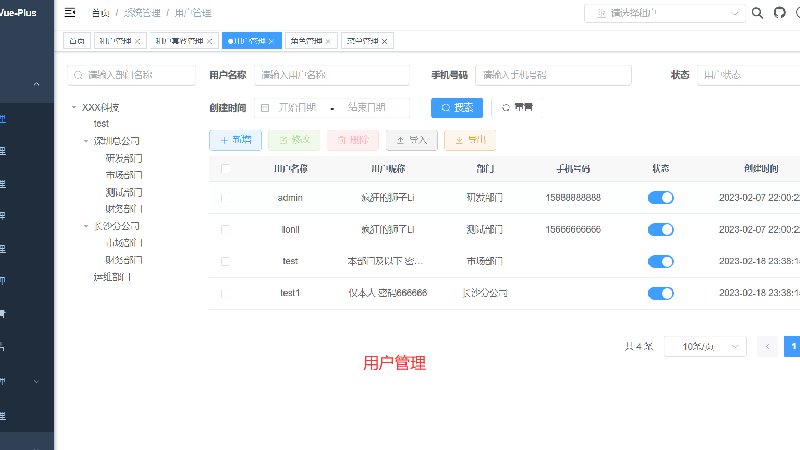Viewport: 800px width, 450px height.
Task: Click the 导入 import button
Action: coord(412,140)
